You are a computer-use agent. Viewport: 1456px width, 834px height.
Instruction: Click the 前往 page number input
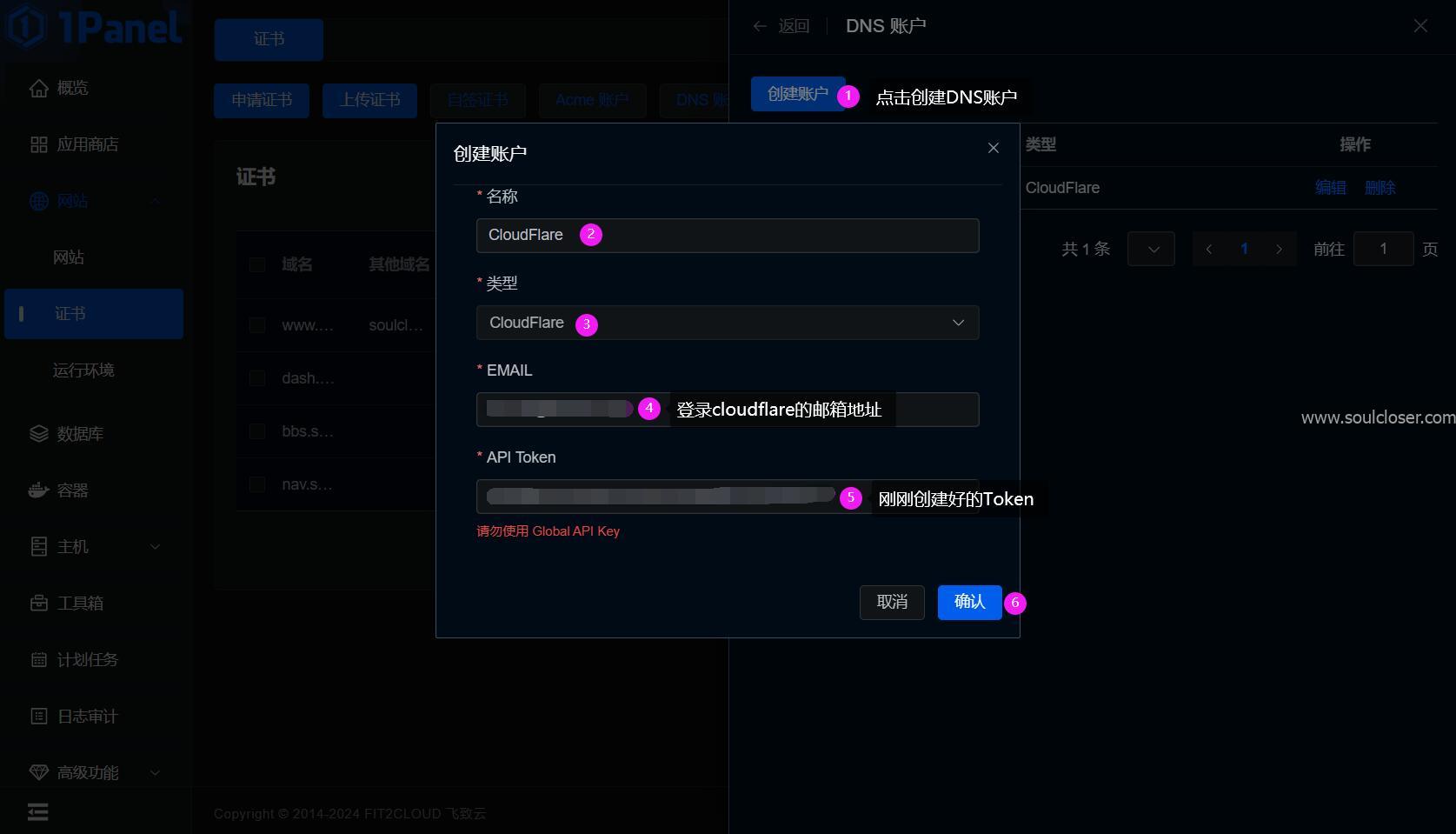(1383, 249)
